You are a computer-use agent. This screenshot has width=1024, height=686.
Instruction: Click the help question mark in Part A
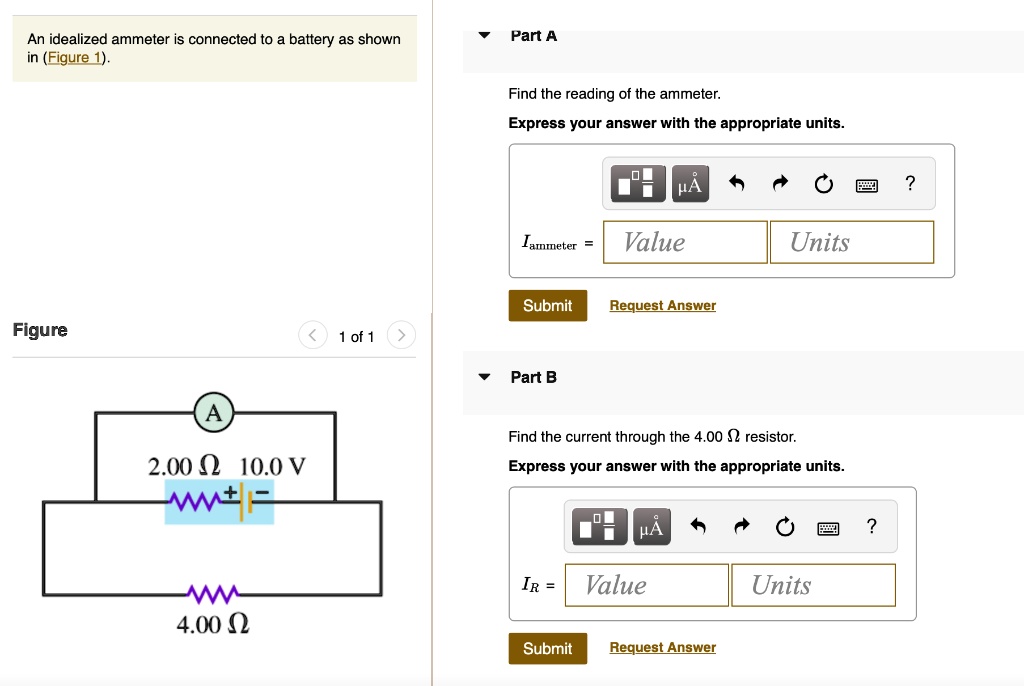click(909, 184)
